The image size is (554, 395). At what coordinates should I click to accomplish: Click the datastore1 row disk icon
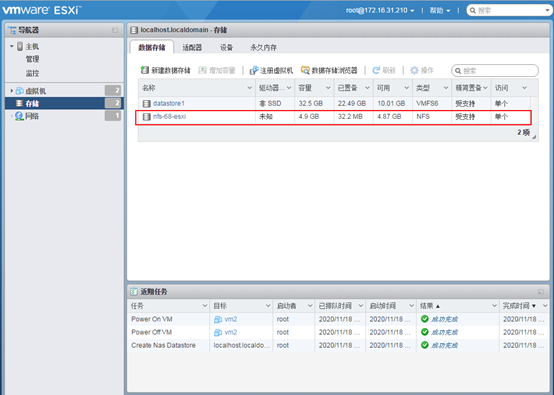(x=146, y=104)
